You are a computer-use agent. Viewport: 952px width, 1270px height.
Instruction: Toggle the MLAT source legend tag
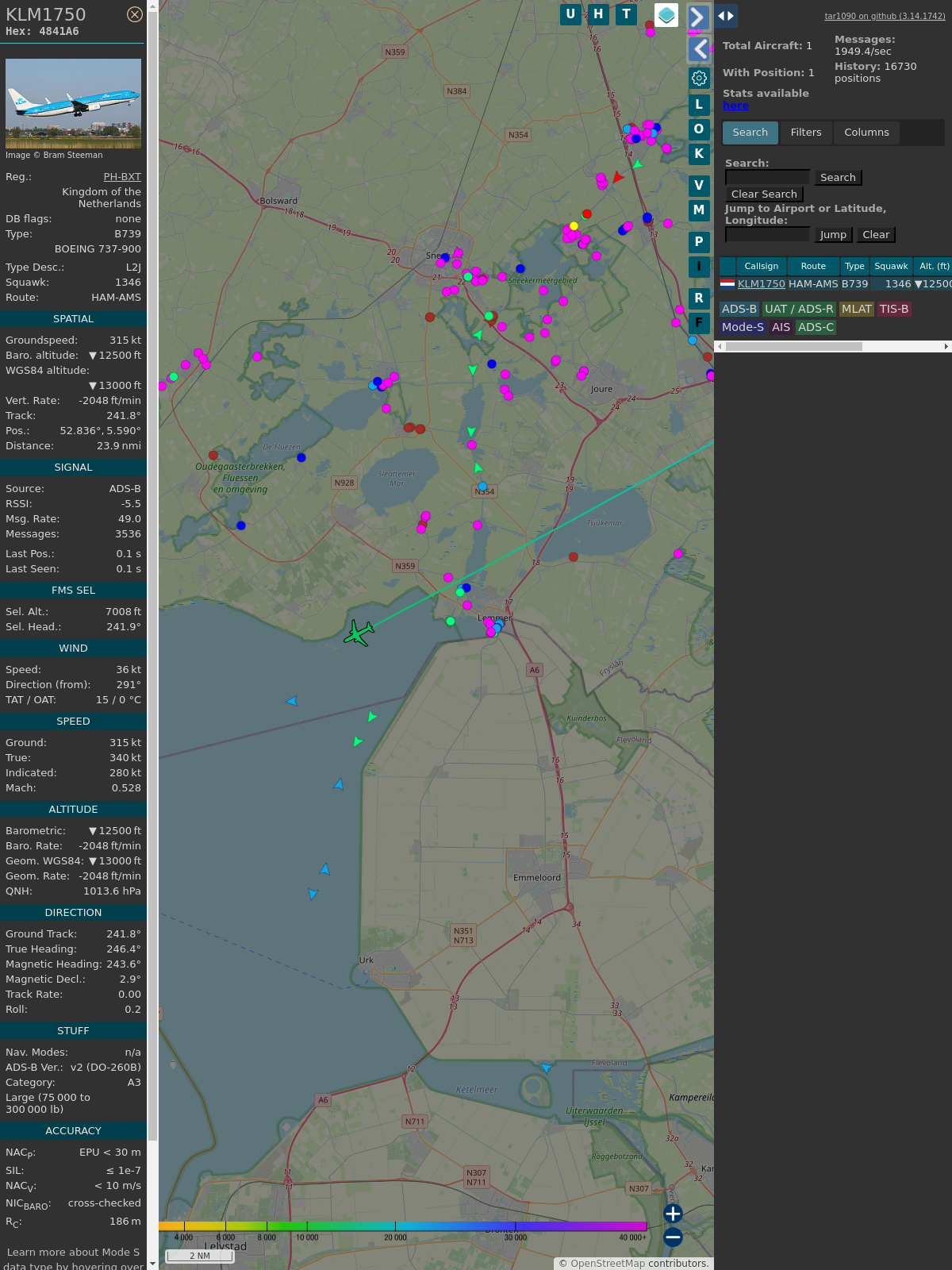pyautogui.click(x=857, y=310)
